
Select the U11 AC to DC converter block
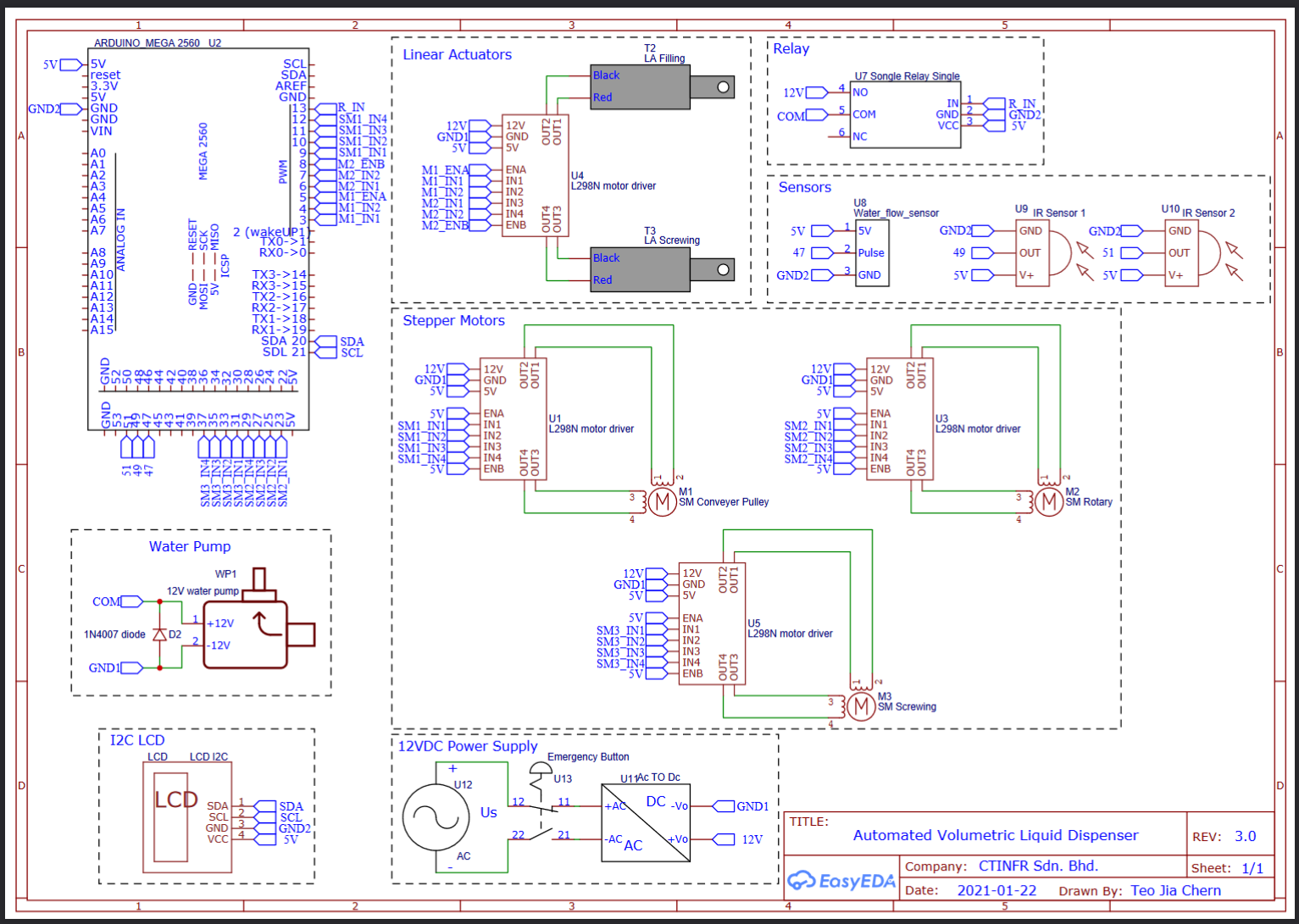(646, 822)
